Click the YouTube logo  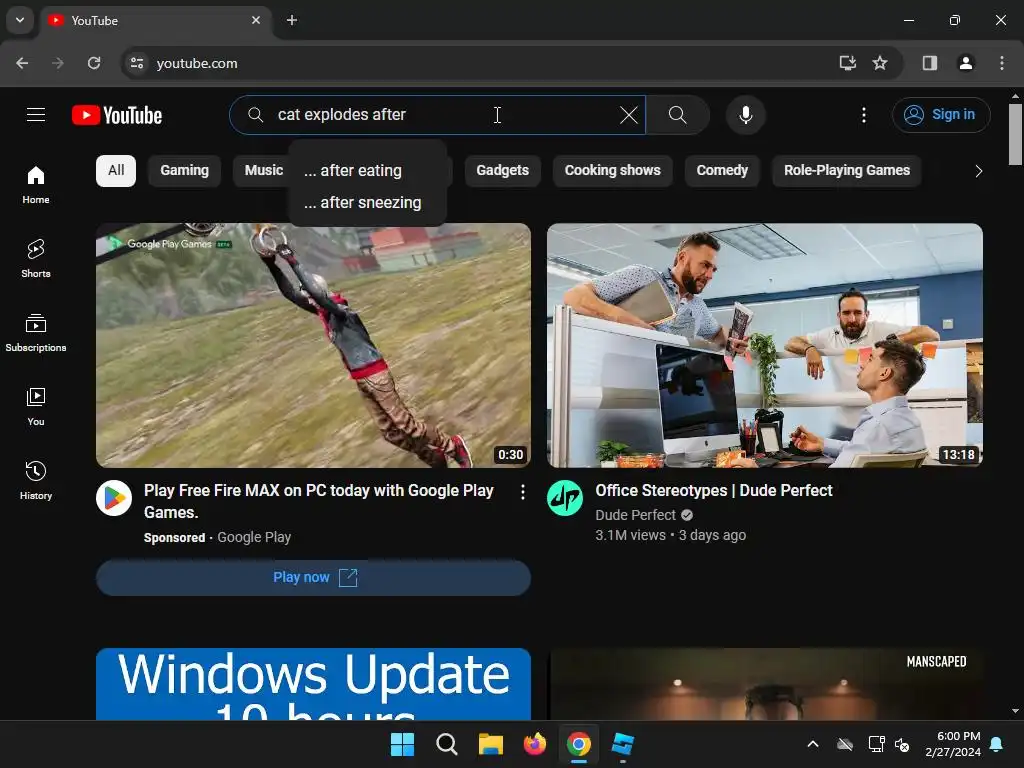coord(117,115)
